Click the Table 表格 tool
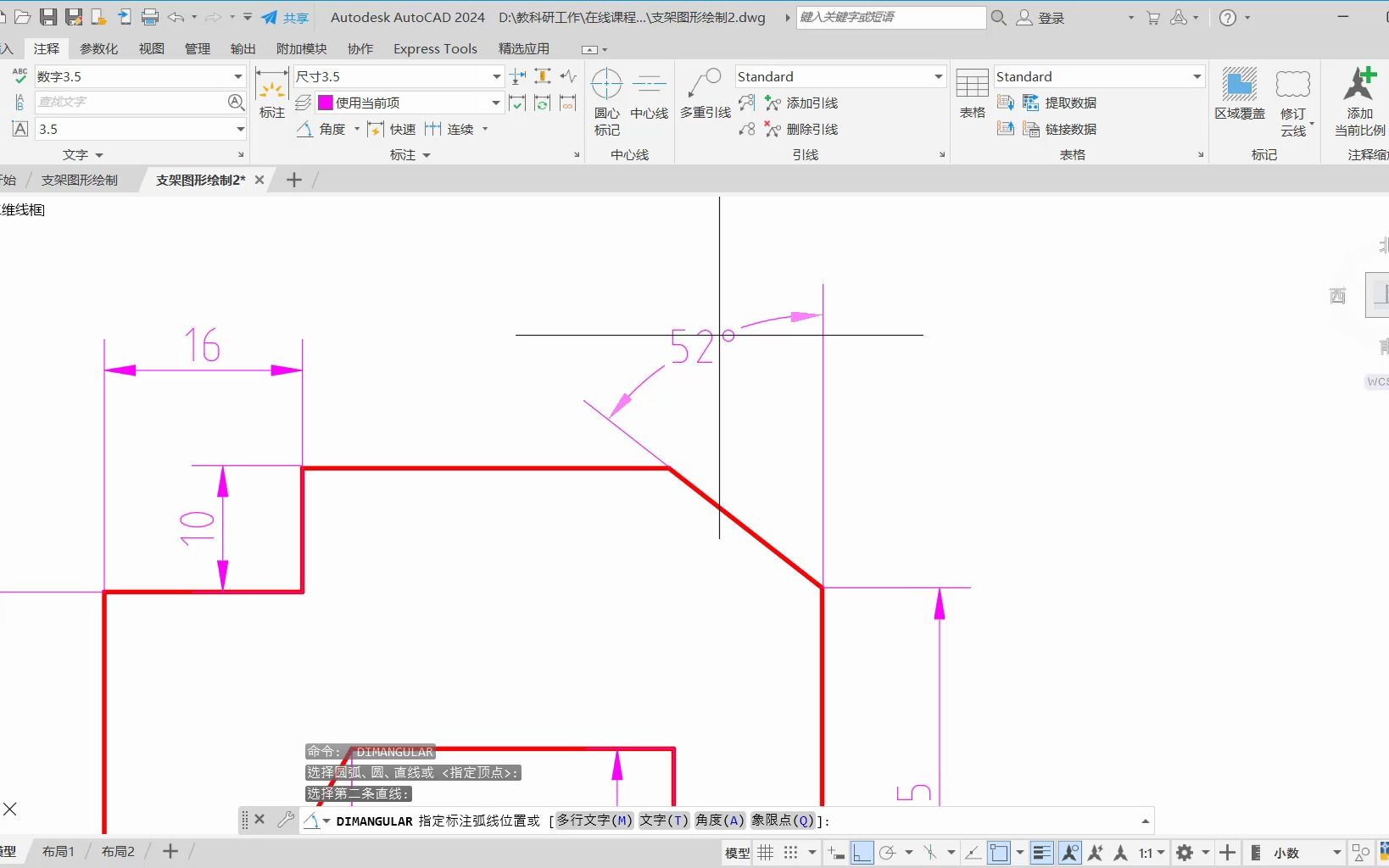Screen dimensions: 1389x868 click(x=973, y=94)
